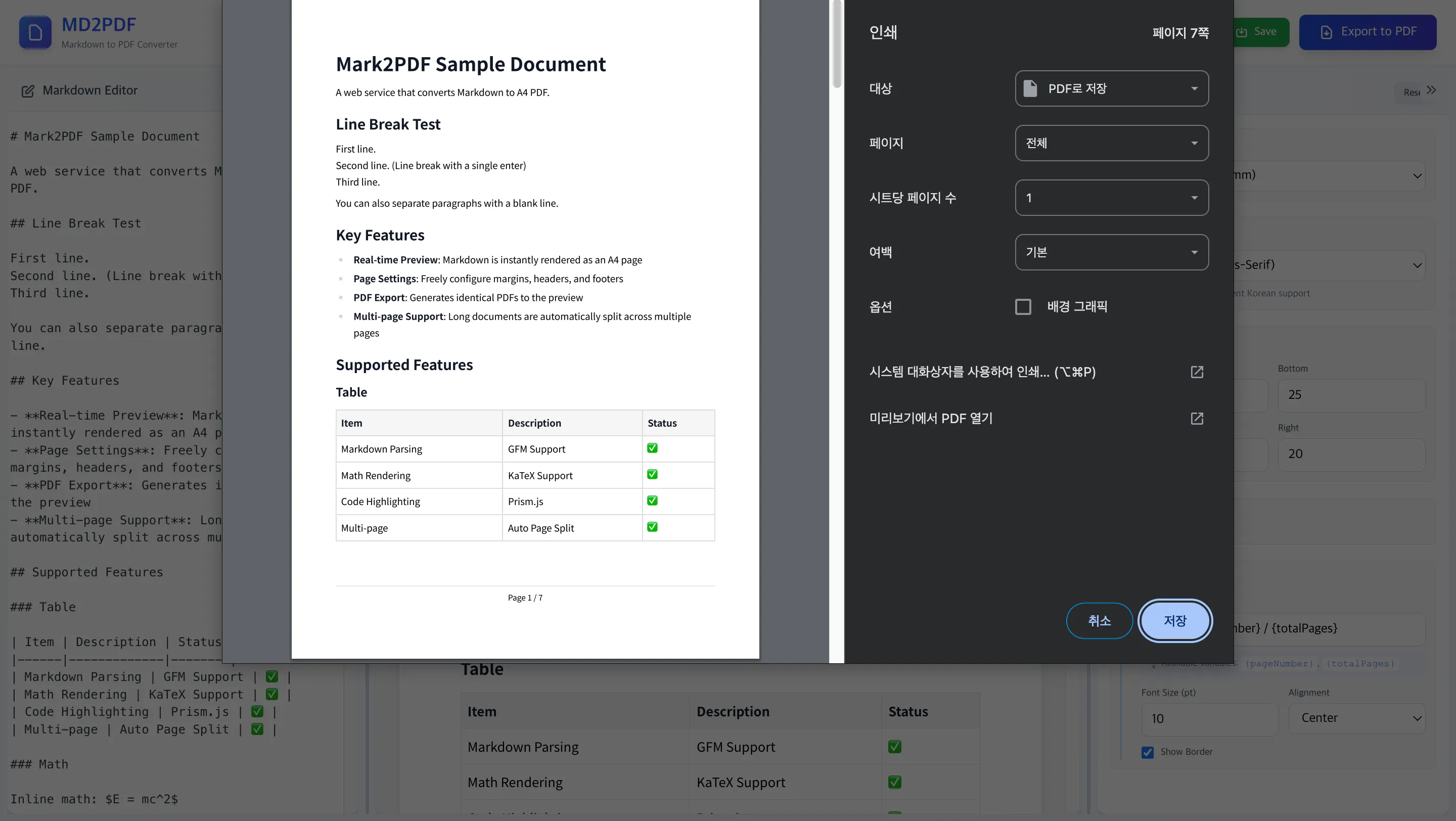Click the "Key Features" preview heading
1456x821 pixels.
coord(380,235)
